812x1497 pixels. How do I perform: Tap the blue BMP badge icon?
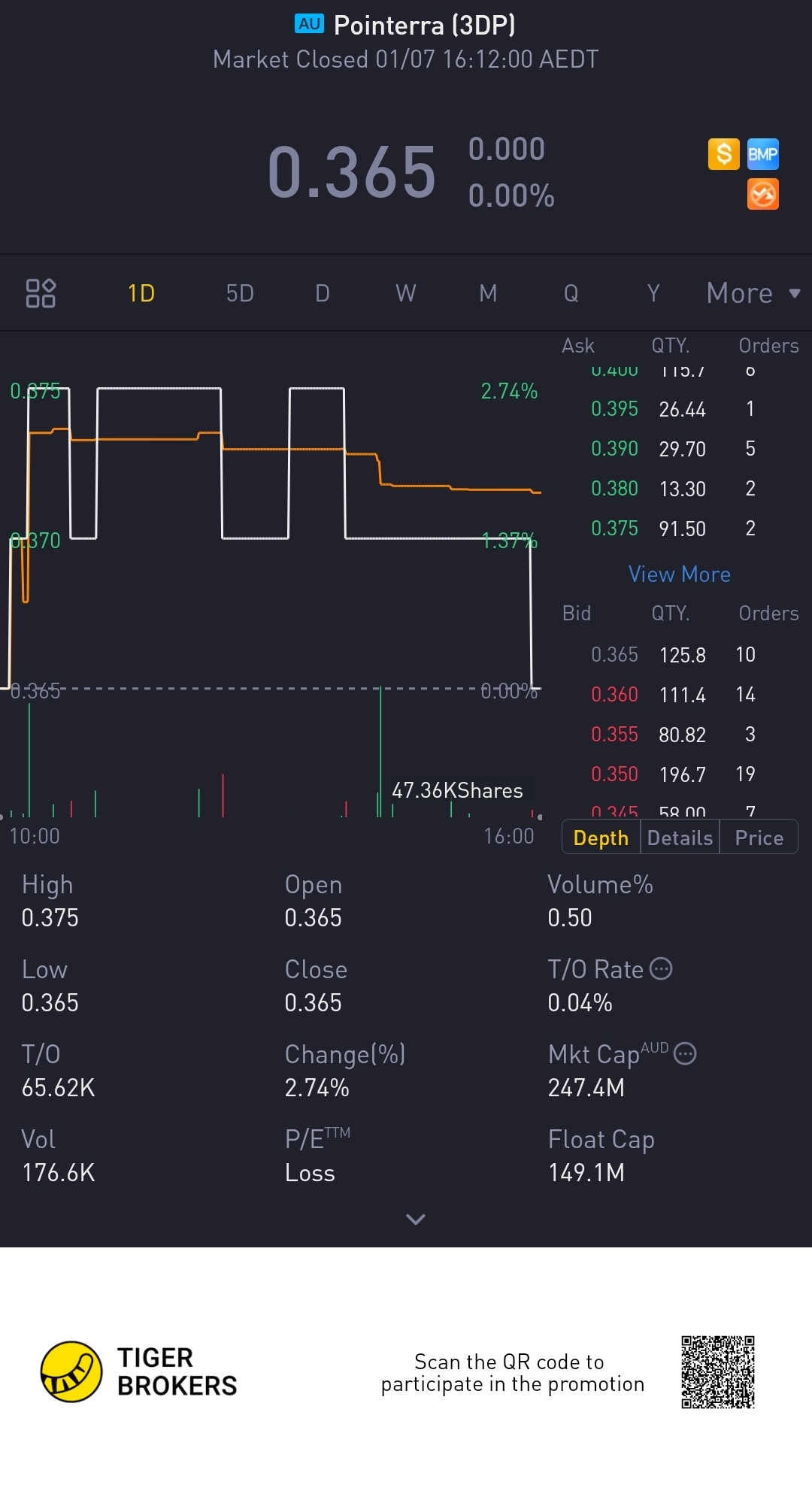click(x=762, y=154)
